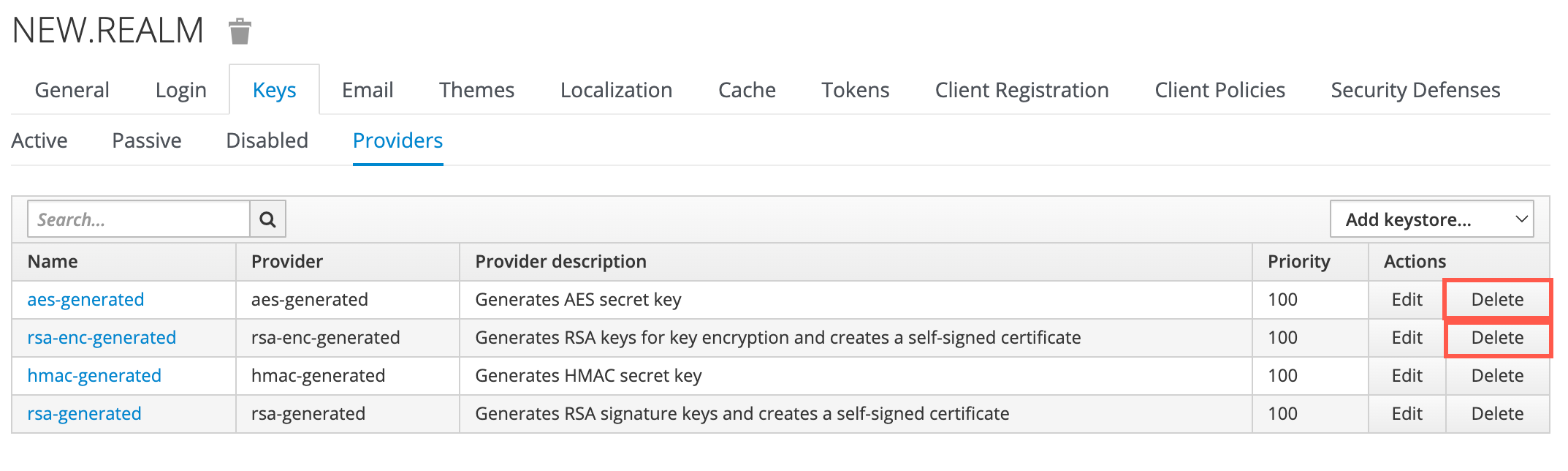Show the Passive keys sub-tab
The height and width of the screenshot is (471, 1568).
point(147,140)
